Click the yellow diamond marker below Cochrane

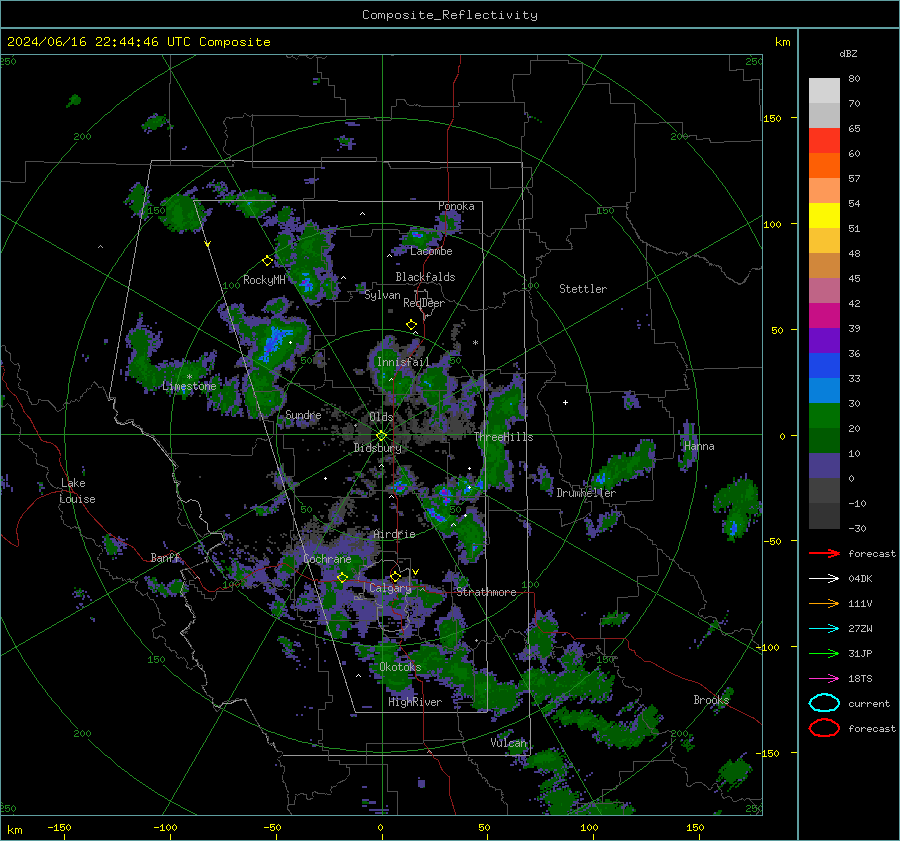pyautogui.click(x=342, y=578)
